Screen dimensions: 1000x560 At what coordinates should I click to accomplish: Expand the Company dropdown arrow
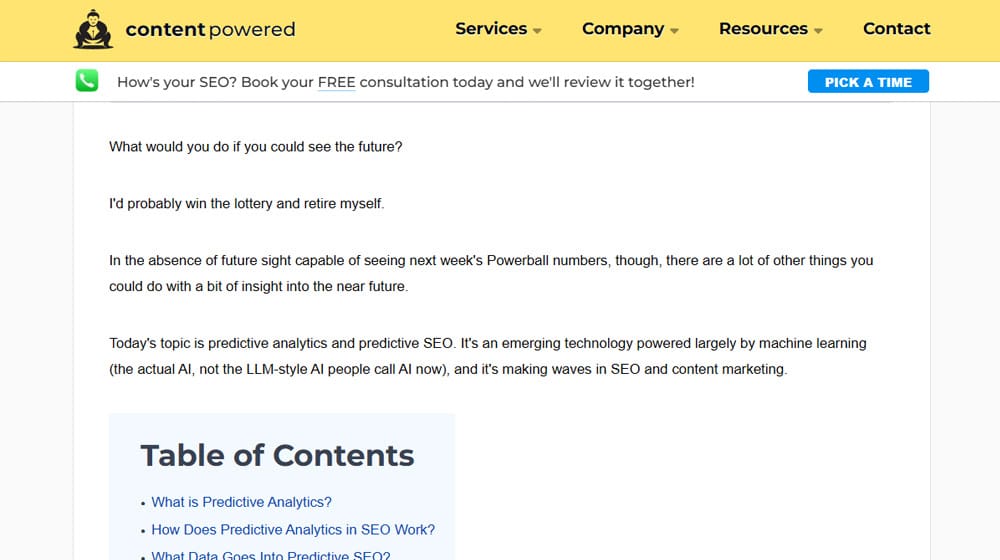point(674,31)
